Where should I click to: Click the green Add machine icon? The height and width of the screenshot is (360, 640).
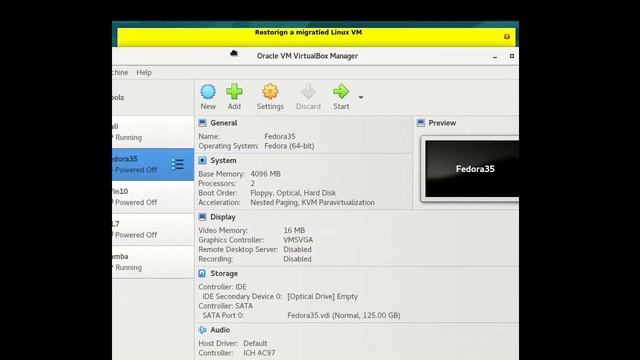[234, 92]
